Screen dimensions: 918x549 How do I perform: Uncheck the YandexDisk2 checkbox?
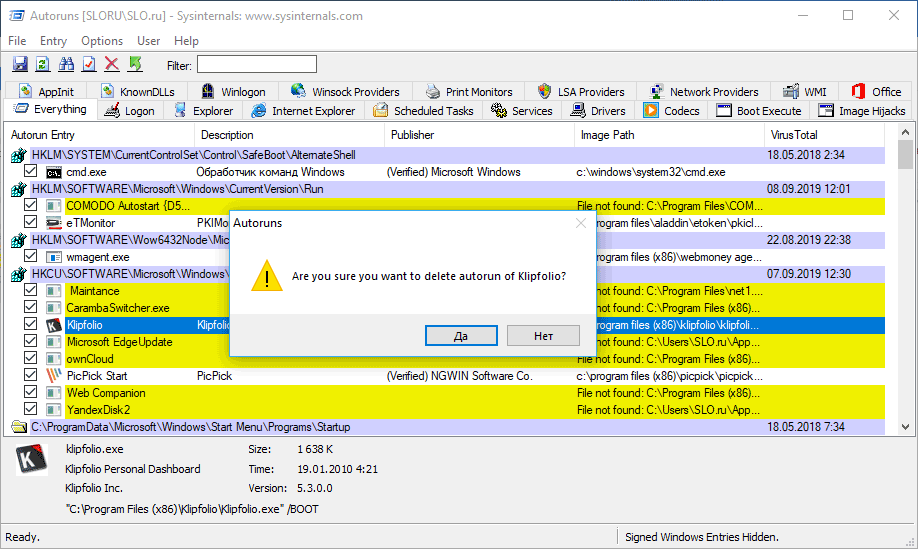(30, 409)
